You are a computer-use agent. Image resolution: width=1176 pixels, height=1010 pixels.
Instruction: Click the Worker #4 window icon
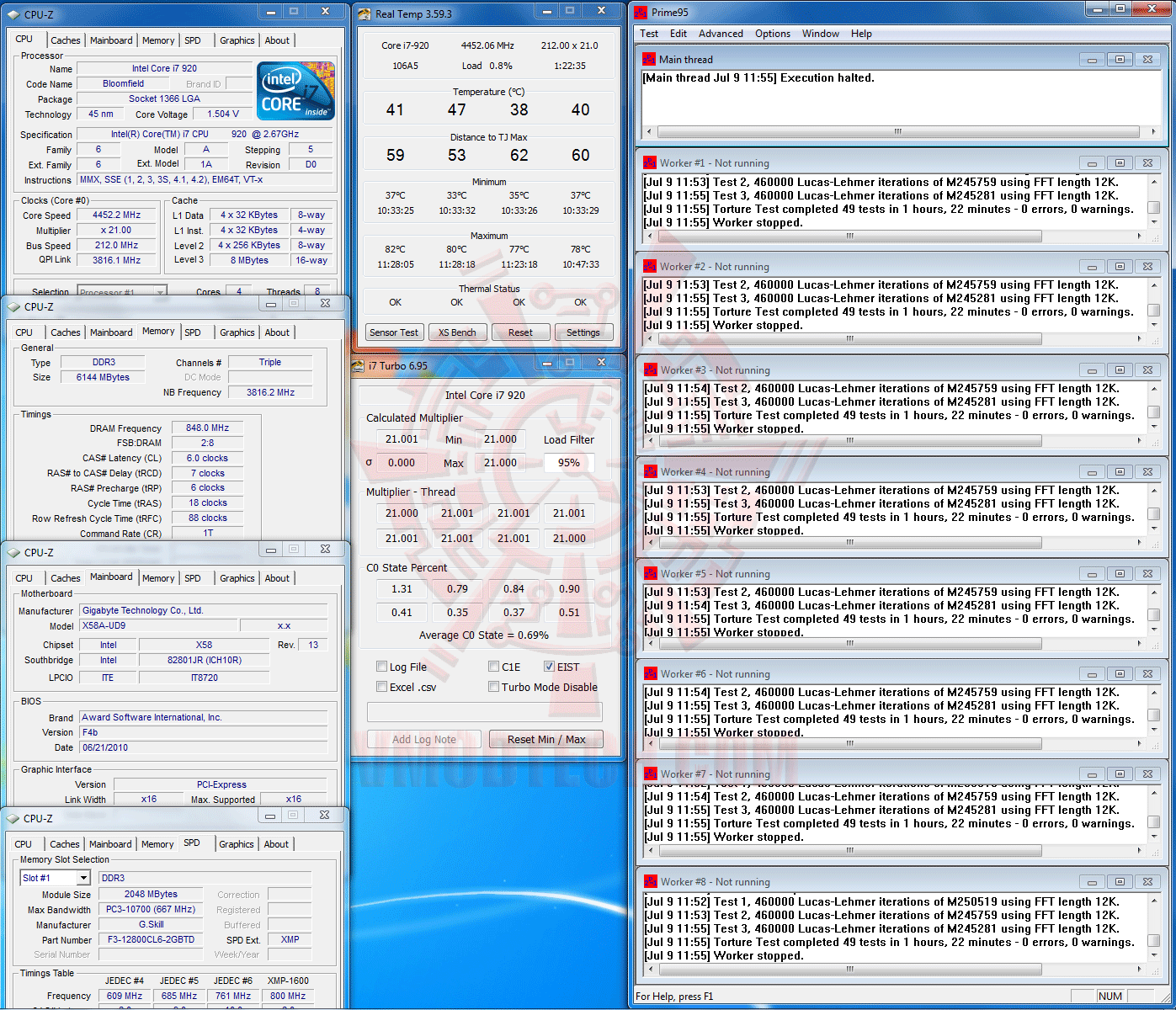coord(651,472)
